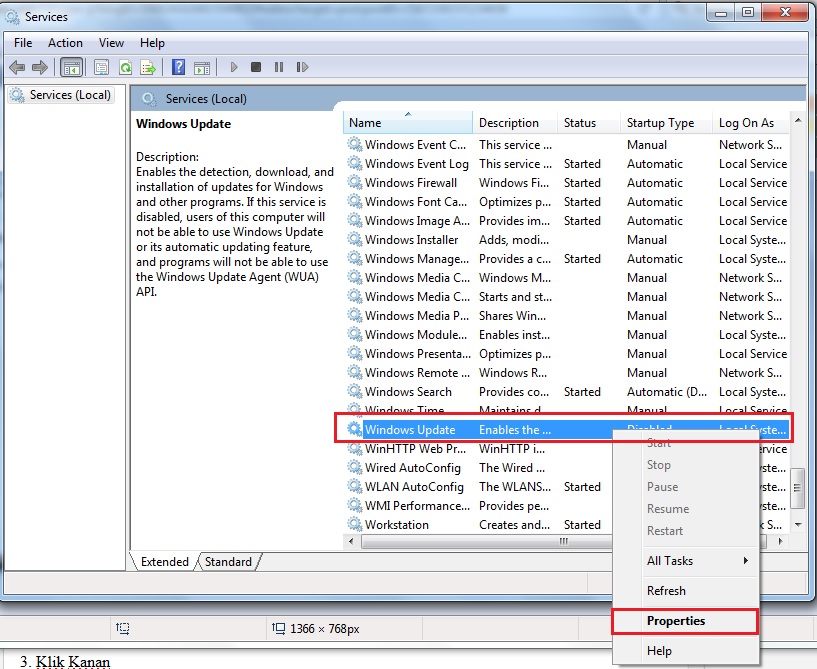Select the Windows Module... service row
817x669 pixels.
pos(567,334)
